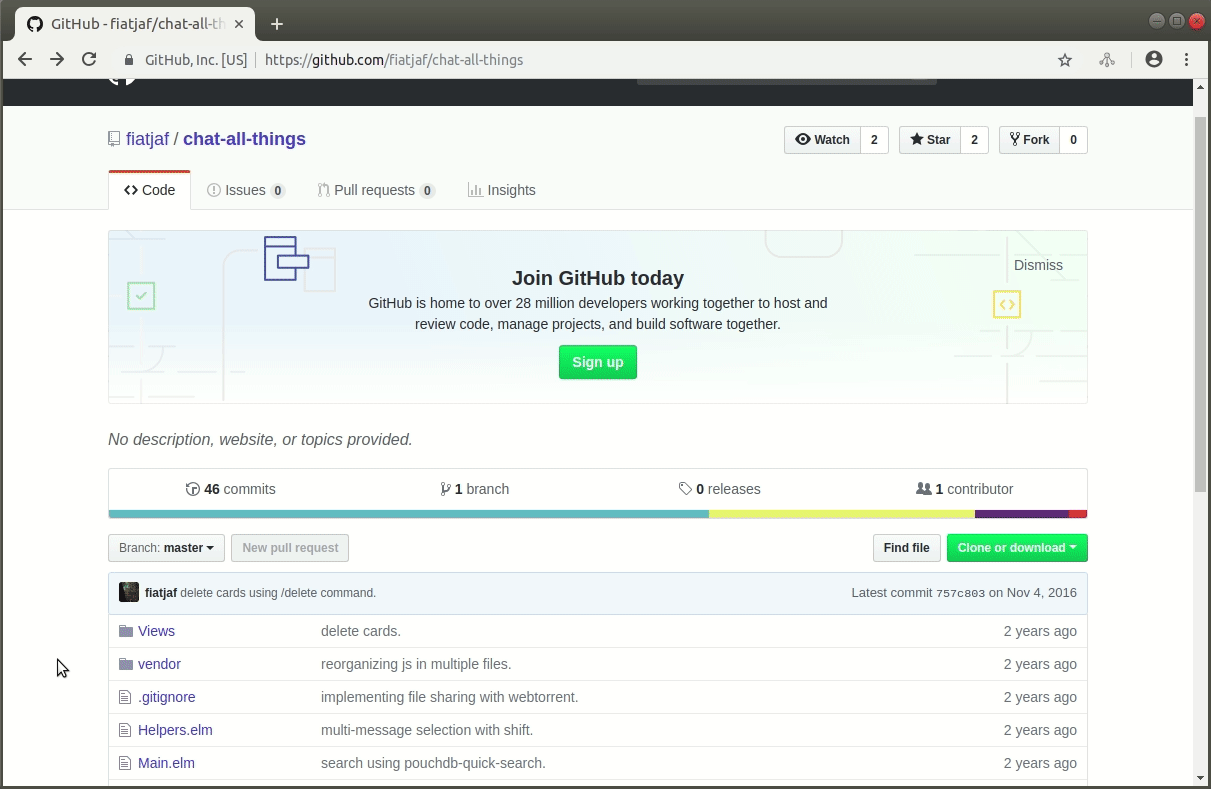Open the fiatjaf owner link in repository title
1211x789 pixels.
tap(147, 139)
